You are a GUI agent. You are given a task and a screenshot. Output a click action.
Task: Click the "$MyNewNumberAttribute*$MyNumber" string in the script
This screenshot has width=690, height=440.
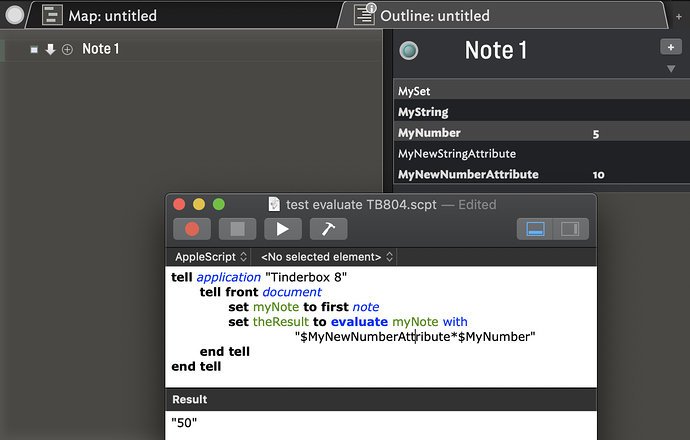tap(415, 337)
